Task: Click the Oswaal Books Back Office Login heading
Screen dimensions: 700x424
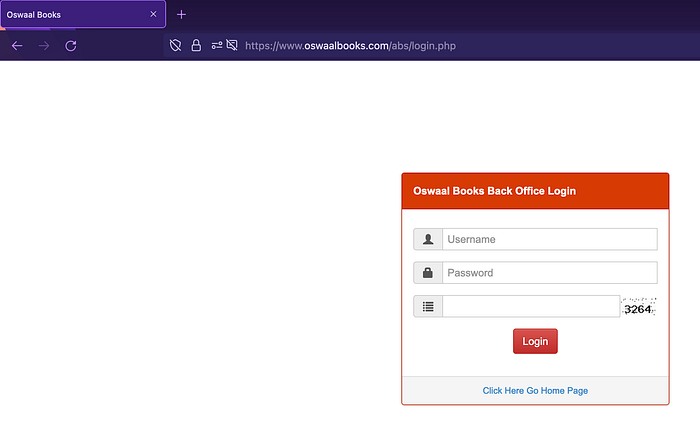Action: [x=494, y=191]
